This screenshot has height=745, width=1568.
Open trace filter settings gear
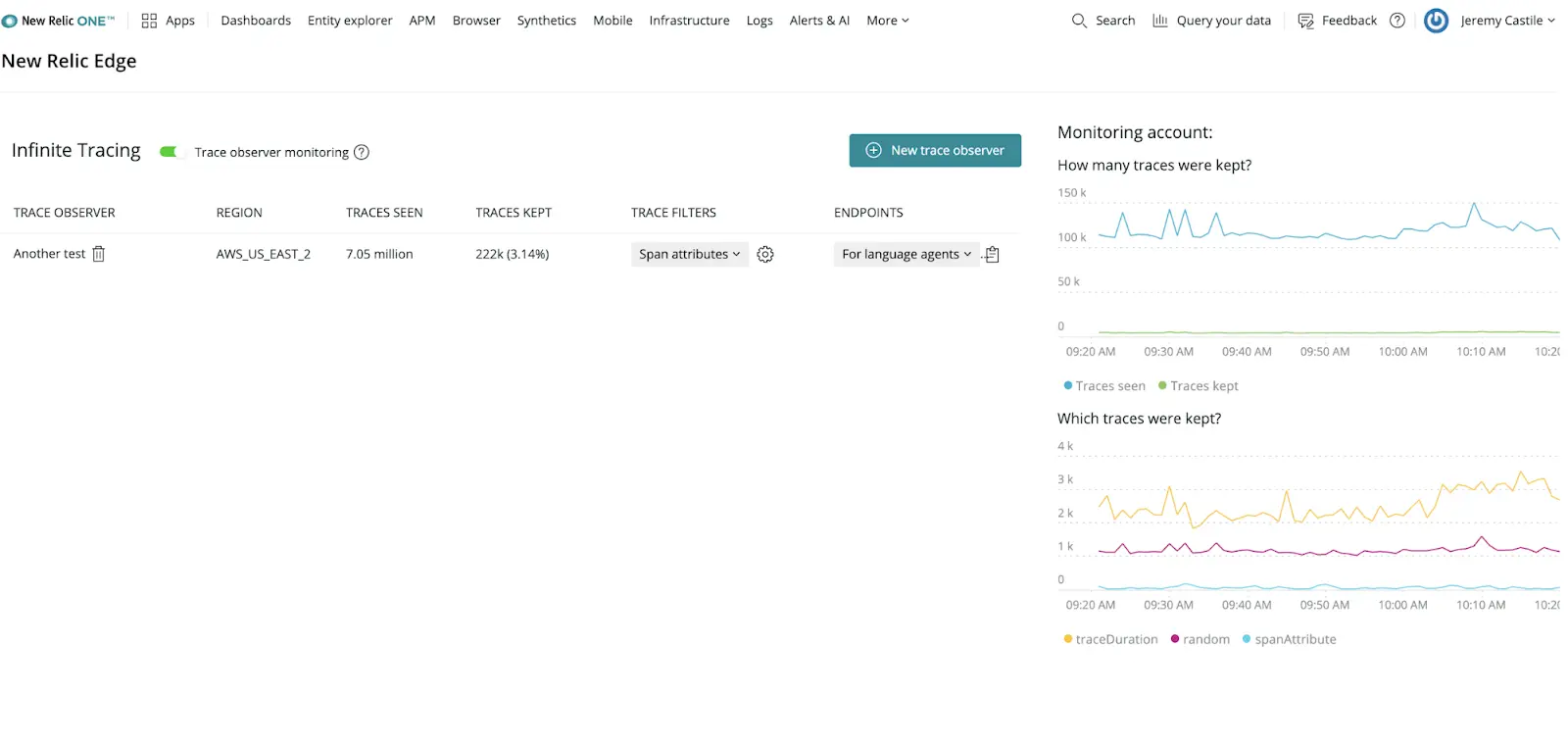click(x=765, y=255)
